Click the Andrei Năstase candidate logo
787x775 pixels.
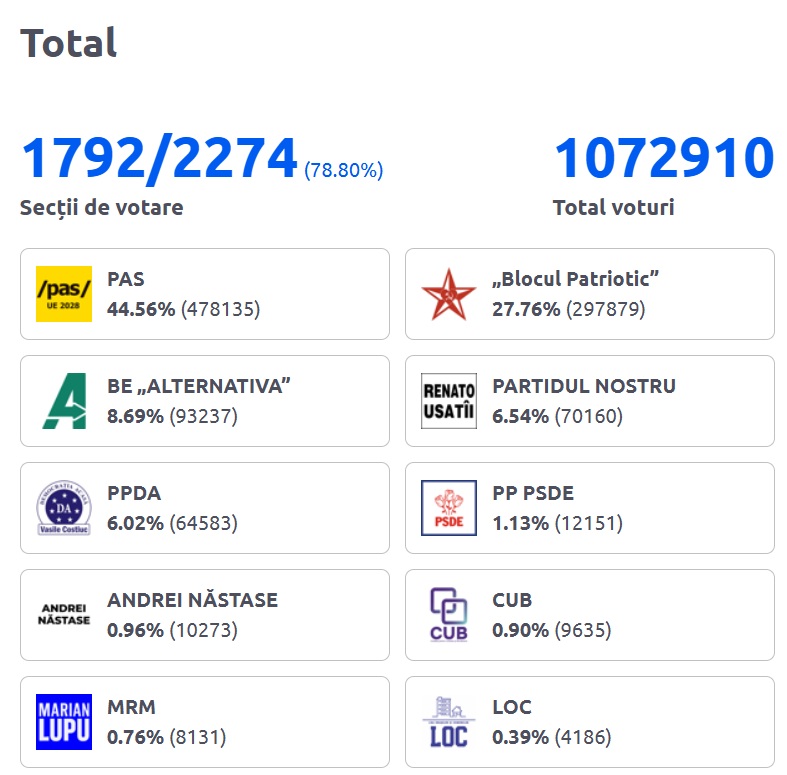63,614
